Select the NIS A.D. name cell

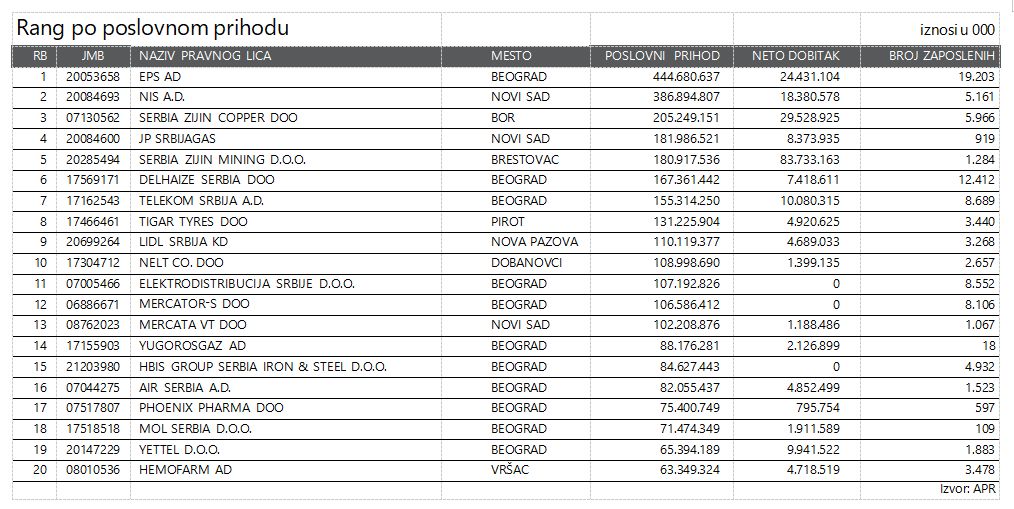pos(162,97)
